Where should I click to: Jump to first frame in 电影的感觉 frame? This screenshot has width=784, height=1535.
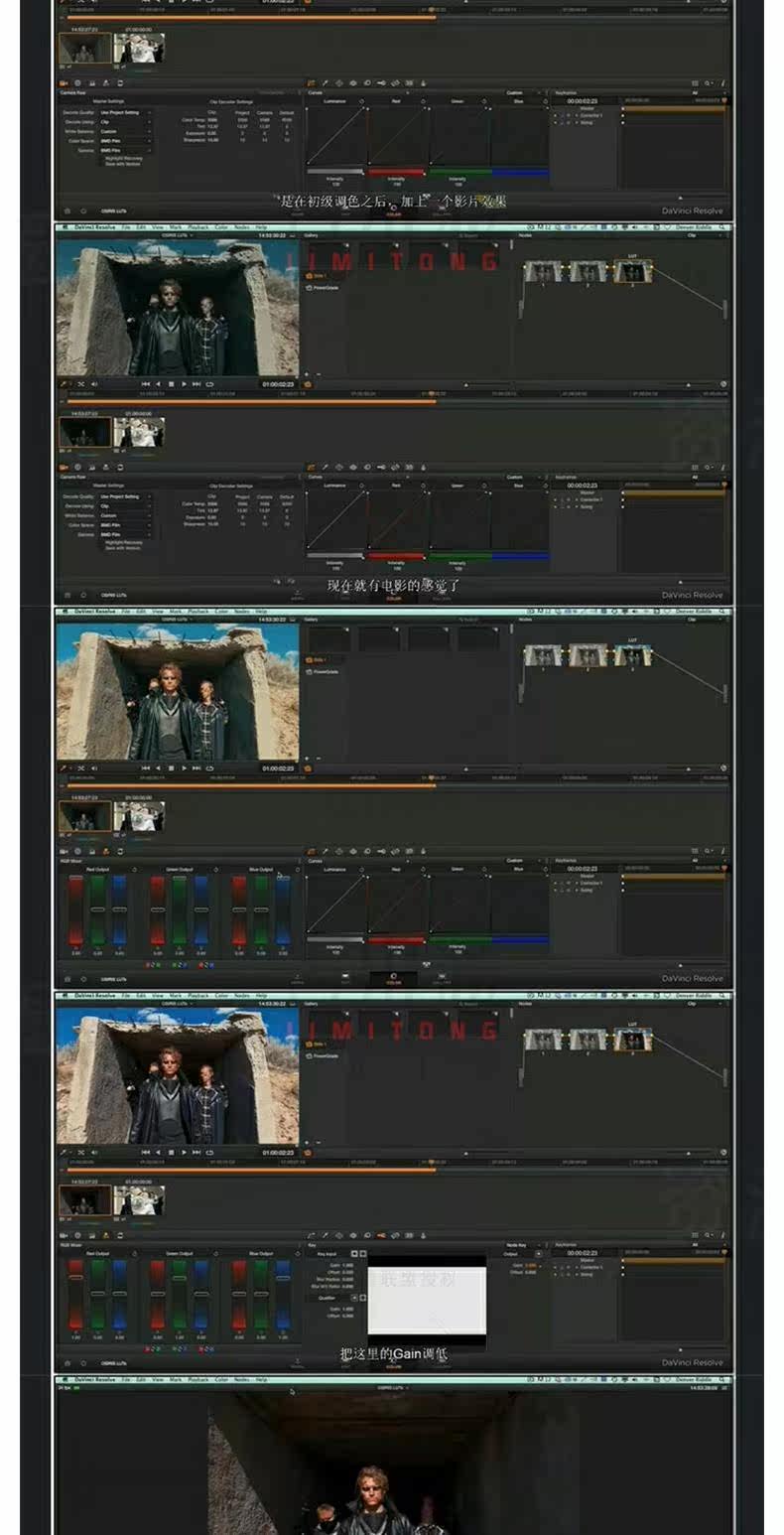146,384
